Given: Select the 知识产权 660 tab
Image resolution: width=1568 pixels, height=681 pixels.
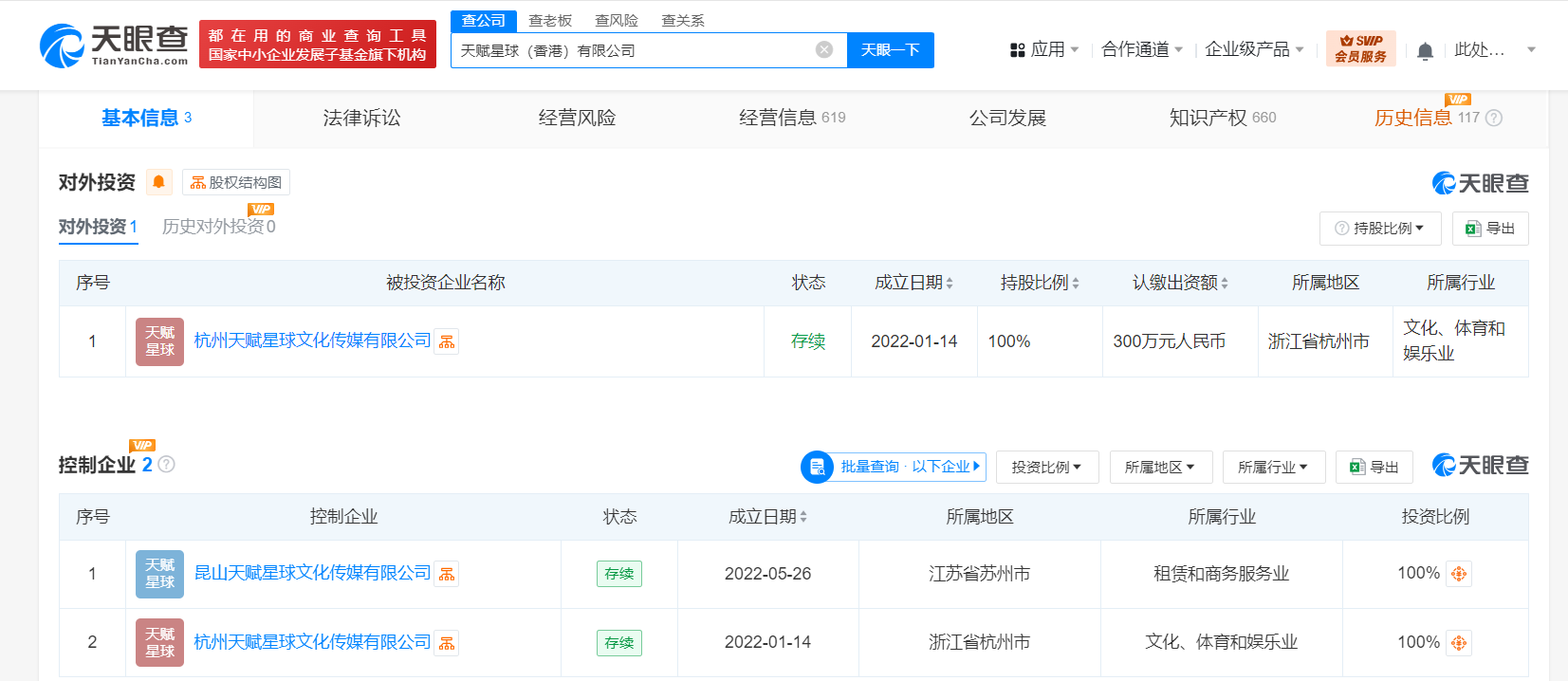Looking at the screenshot, I should click(x=1223, y=118).
